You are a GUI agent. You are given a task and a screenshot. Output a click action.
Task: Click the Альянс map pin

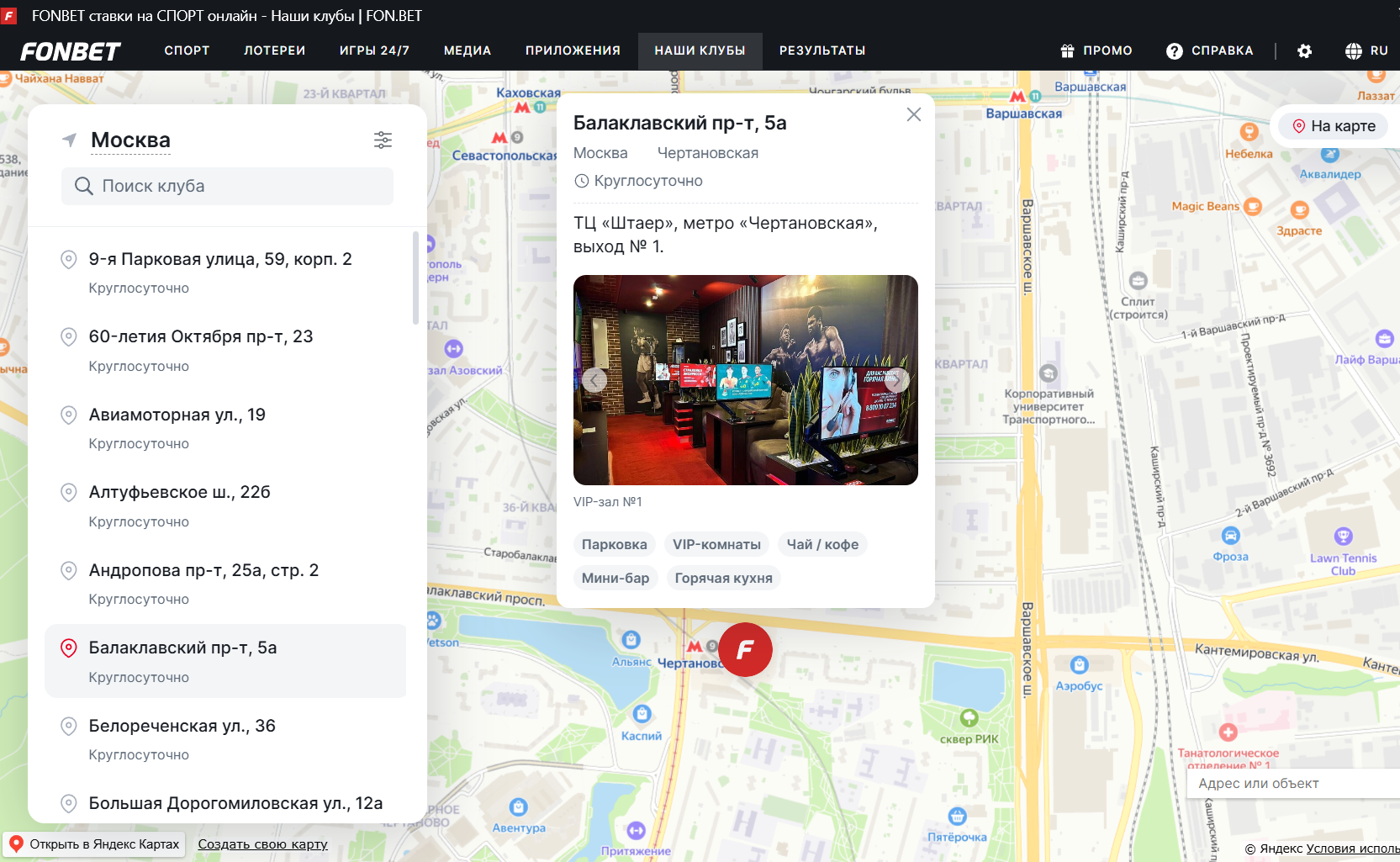pyautogui.click(x=631, y=640)
